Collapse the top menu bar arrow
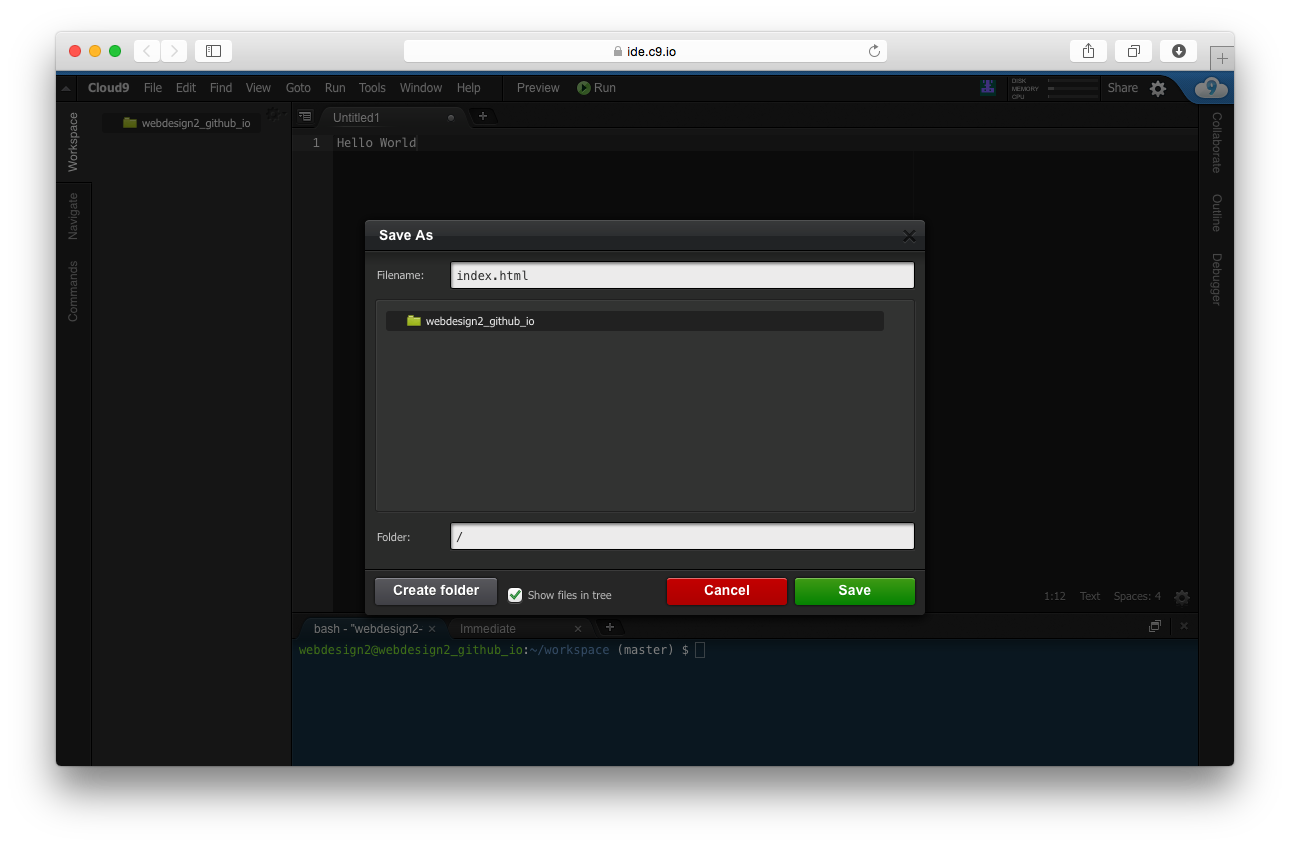The image size is (1290, 846). click(66, 88)
